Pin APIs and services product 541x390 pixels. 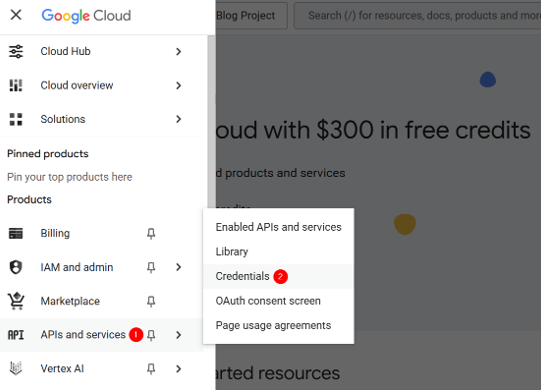[x=151, y=335]
